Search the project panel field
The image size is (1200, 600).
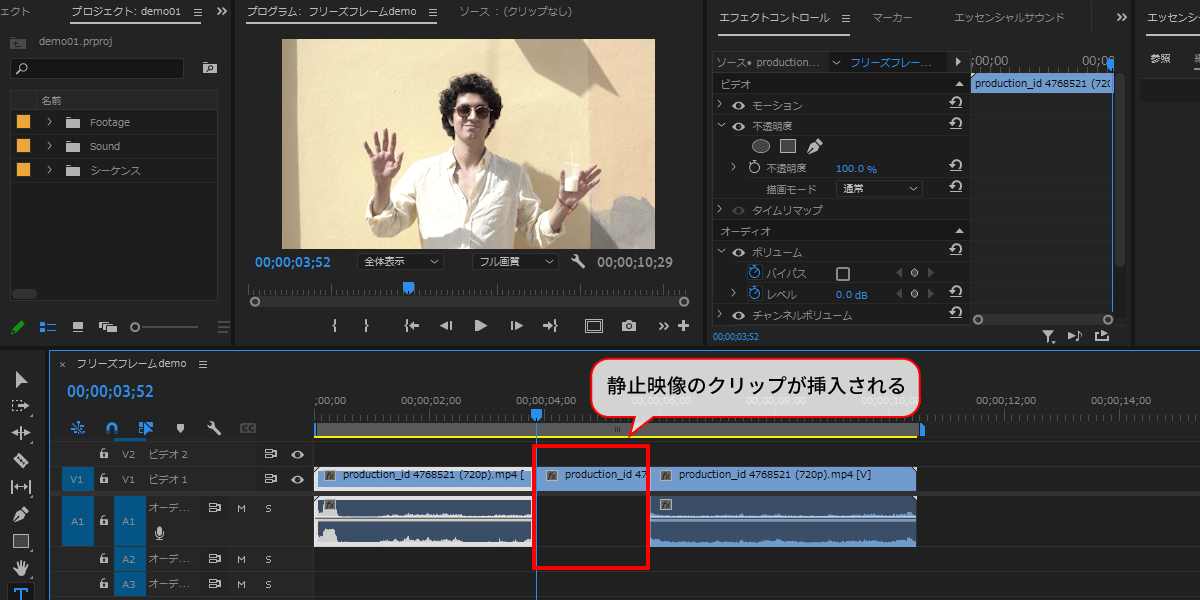click(97, 68)
